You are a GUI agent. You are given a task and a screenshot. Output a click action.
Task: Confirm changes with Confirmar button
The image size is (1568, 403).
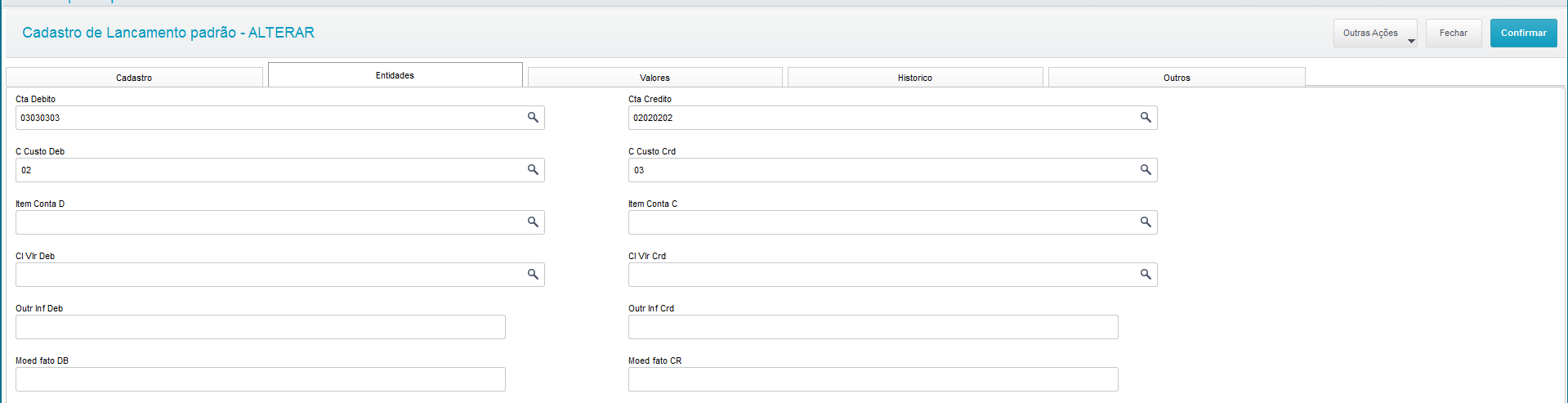[x=1523, y=34]
